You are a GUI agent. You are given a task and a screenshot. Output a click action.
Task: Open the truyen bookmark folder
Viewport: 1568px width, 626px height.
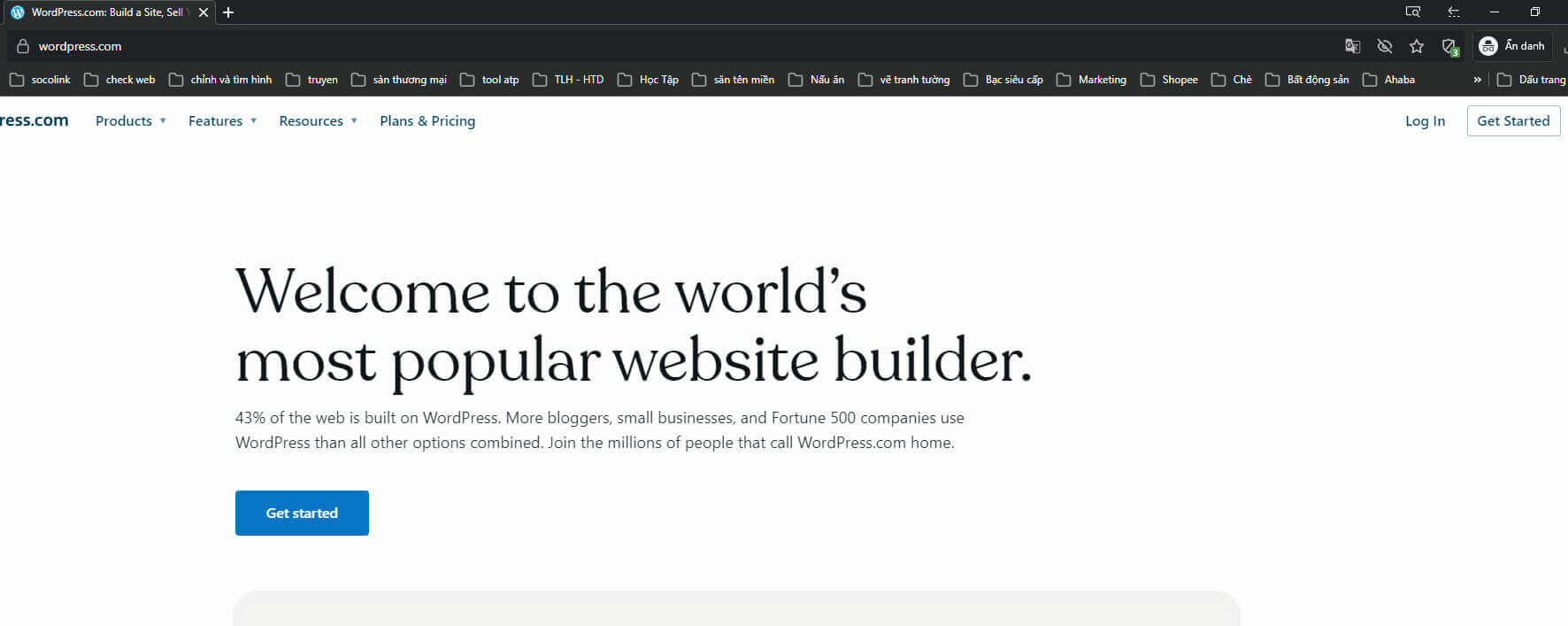(x=312, y=80)
